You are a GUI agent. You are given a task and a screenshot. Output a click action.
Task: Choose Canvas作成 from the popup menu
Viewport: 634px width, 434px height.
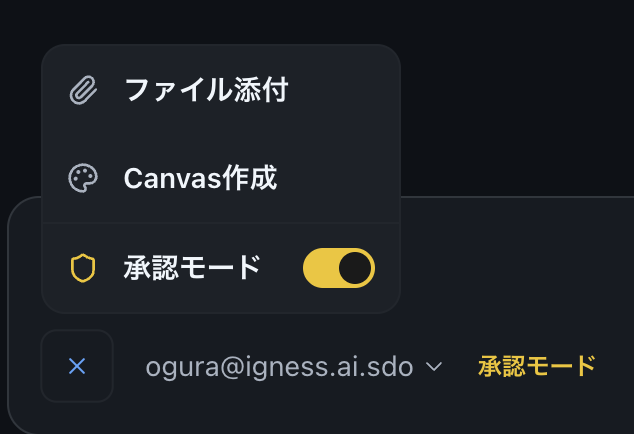tap(200, 179)
